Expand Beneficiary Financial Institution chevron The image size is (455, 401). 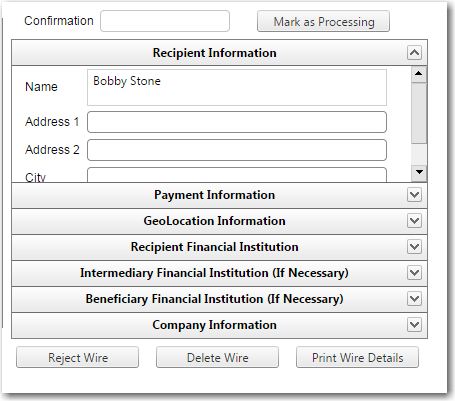(414, 299)
